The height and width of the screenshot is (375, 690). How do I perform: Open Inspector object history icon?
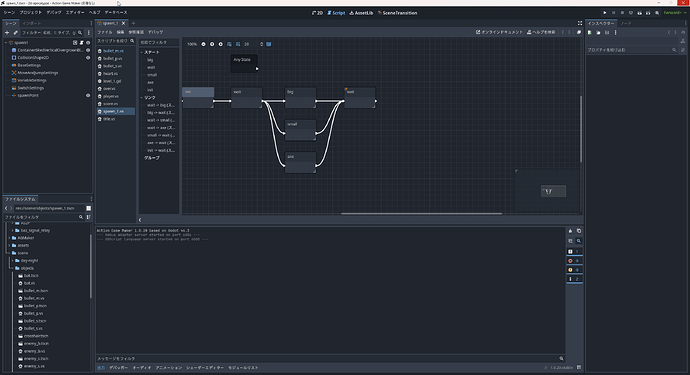pyautogui.click(x=683, y=33)
